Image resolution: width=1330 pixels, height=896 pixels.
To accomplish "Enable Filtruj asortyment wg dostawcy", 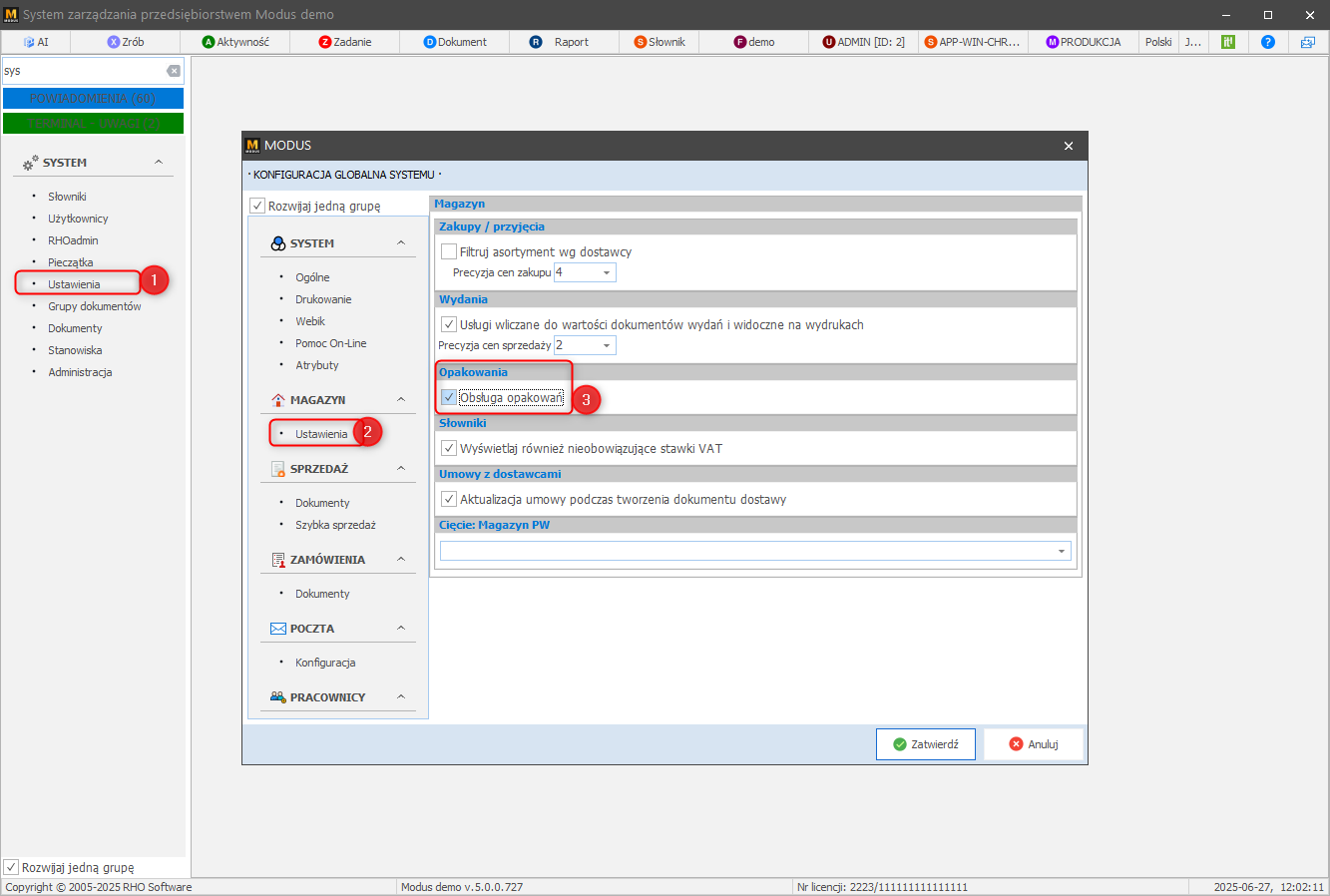I will [x=449, y=252].
